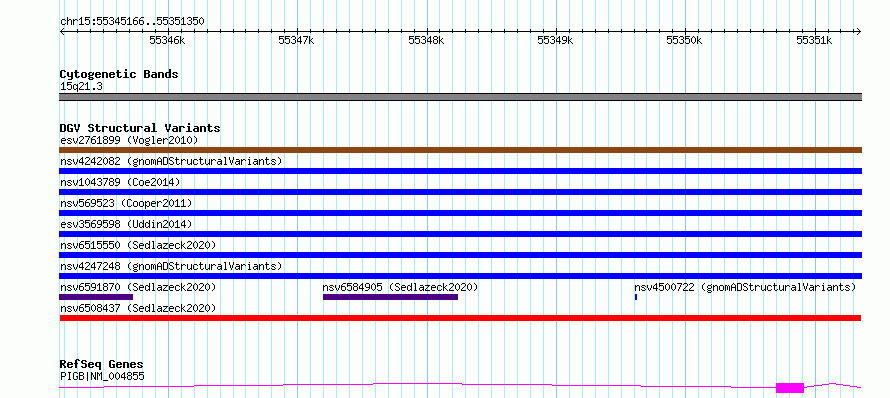The image size is (890, 398).
Task: Open variant nsv4500722 (gnomADStructuralVariants) label
Action: click(x=745, y=287)
